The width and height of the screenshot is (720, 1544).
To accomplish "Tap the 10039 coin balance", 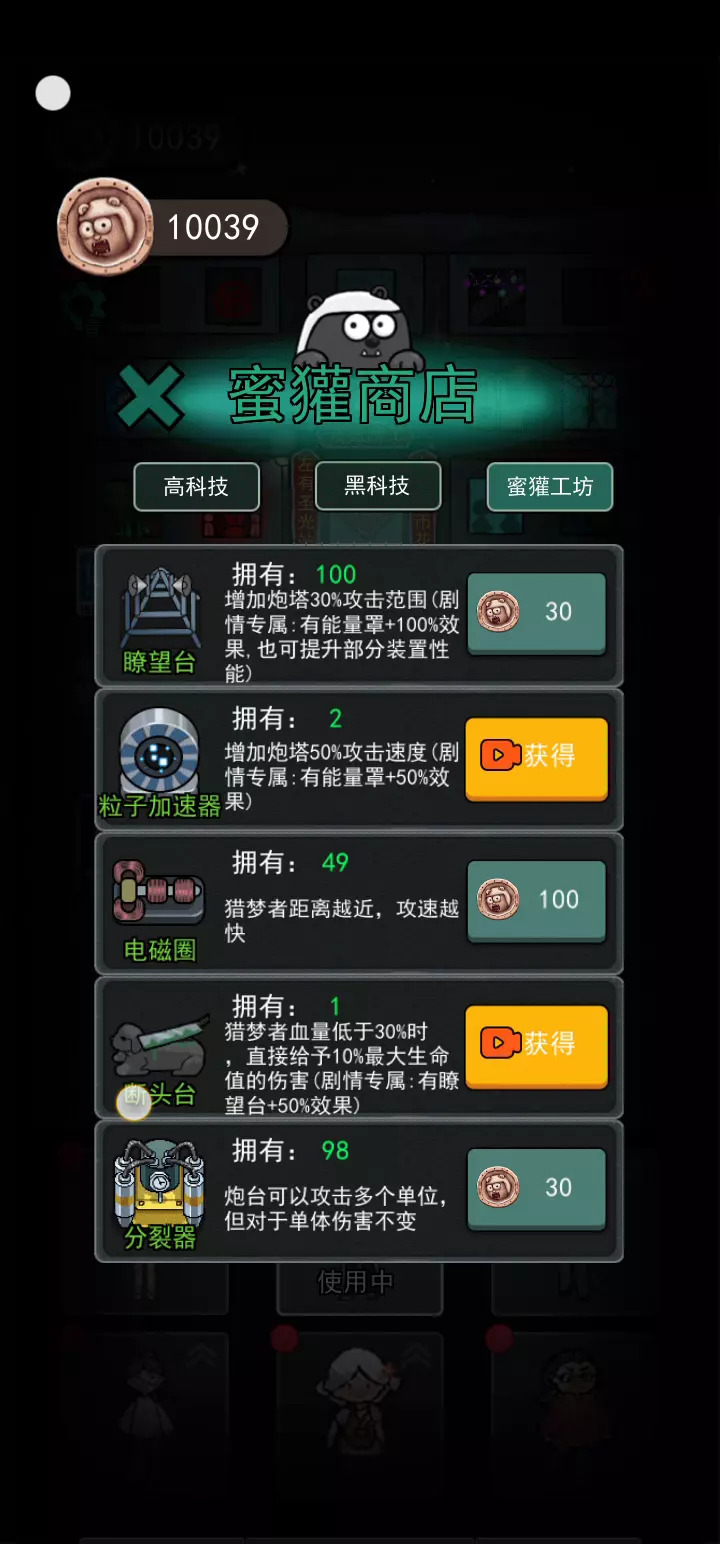I will [213, 227].
